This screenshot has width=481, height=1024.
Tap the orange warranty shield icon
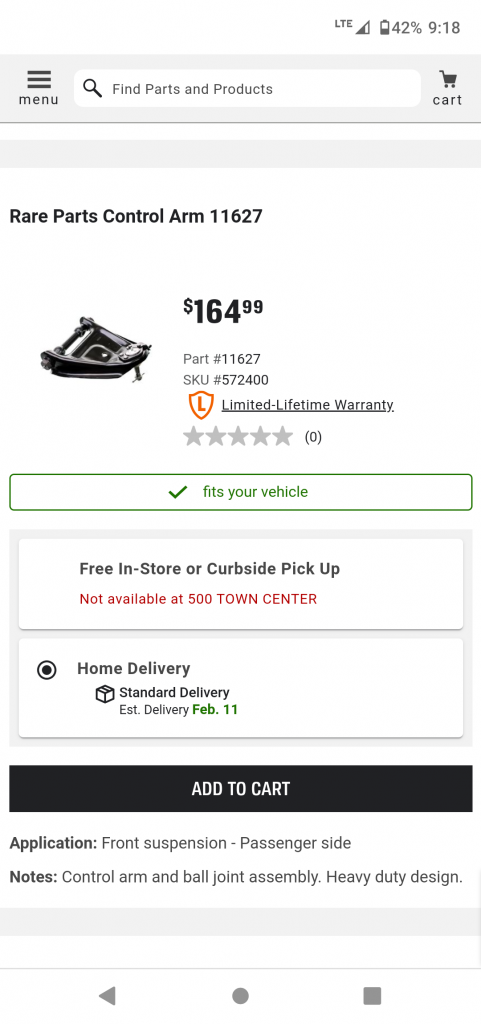[x=201, y=405]
